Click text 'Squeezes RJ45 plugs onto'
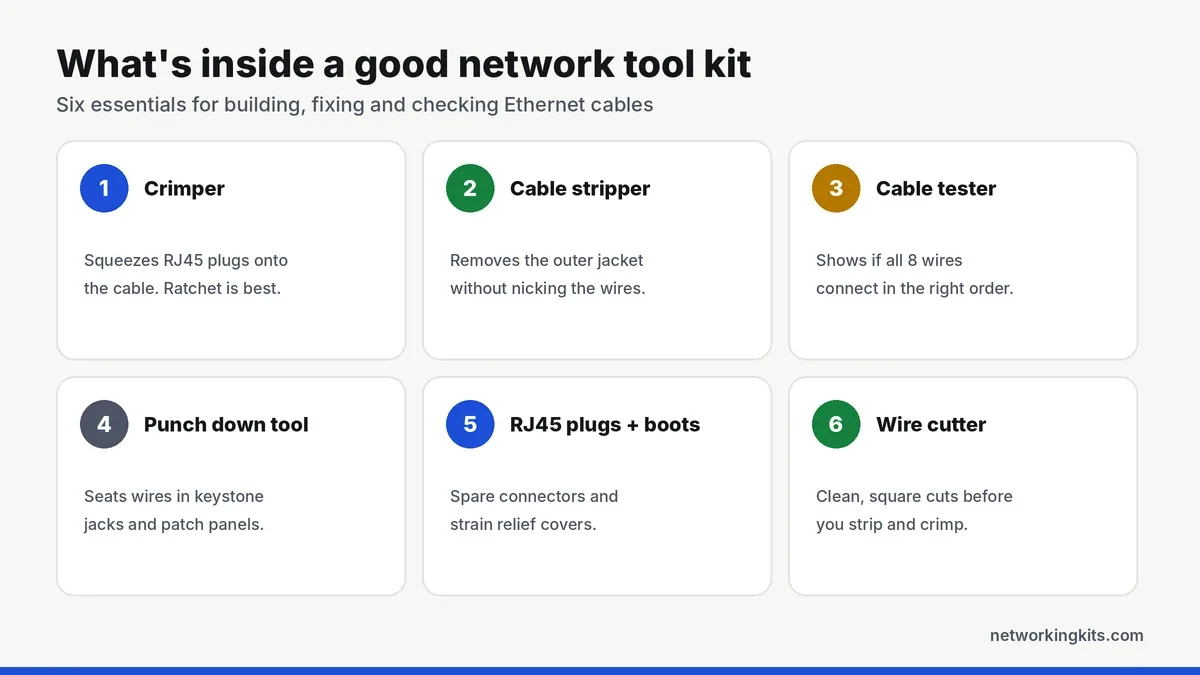1200x675 pixels. (186, 260)
